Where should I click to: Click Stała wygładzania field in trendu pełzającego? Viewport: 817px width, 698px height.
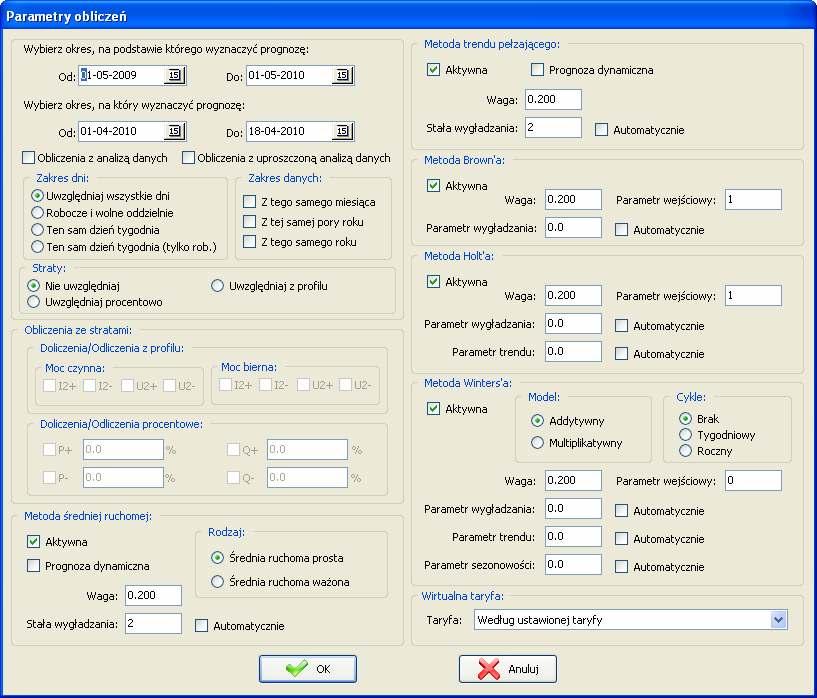point(553,128)
